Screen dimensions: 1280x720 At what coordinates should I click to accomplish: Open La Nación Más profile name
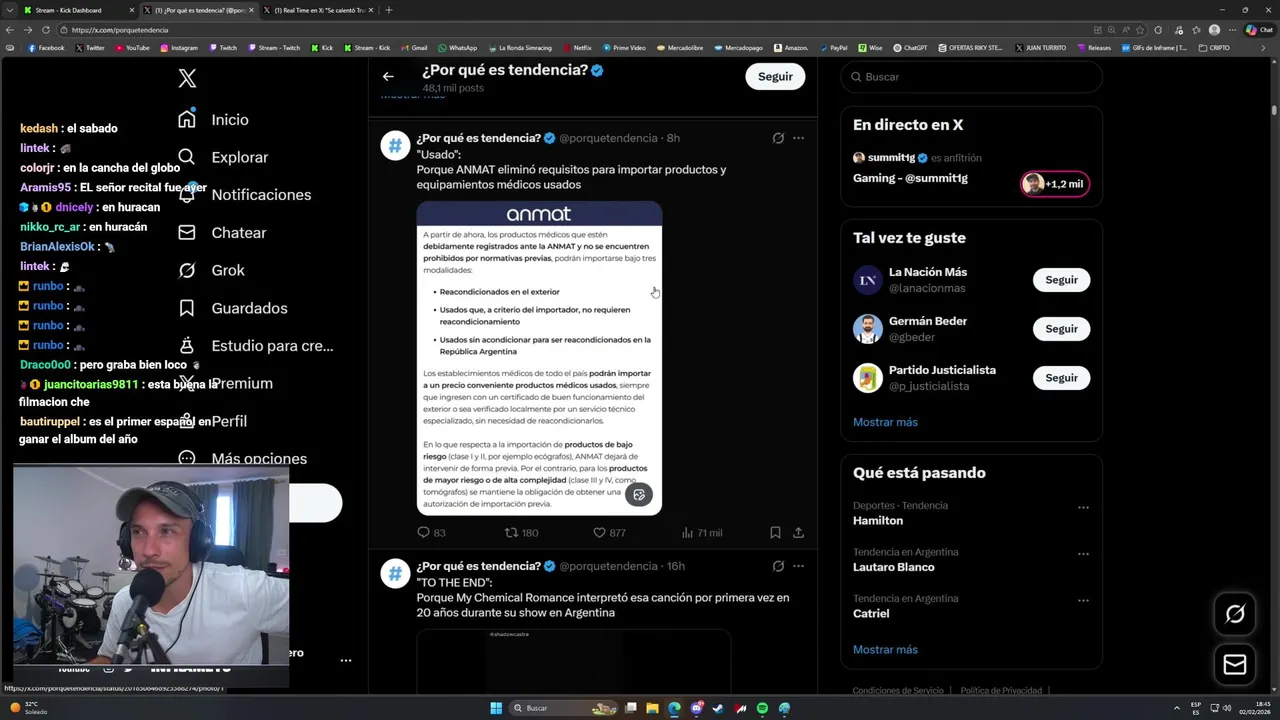(928, 272)
